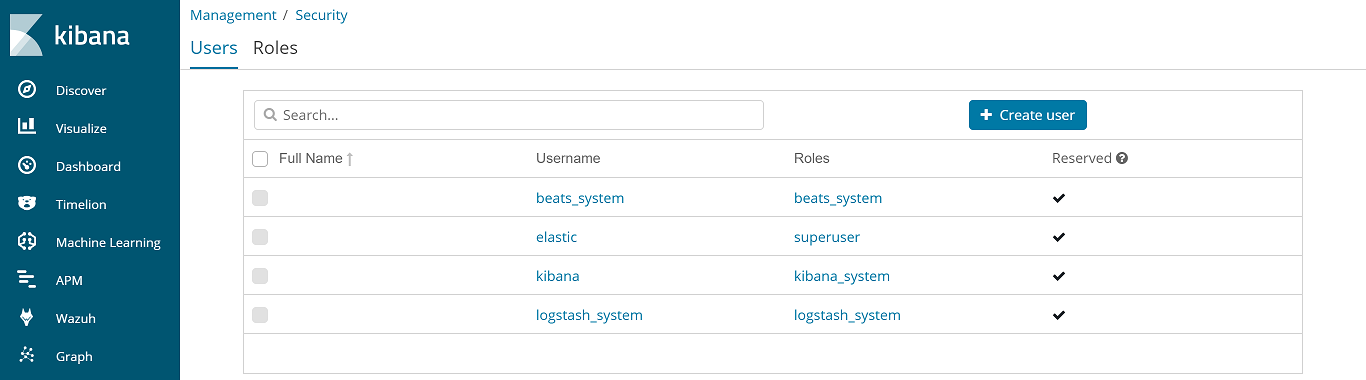
Task: Open Graph nodes icon
Action: click(27, 356)
